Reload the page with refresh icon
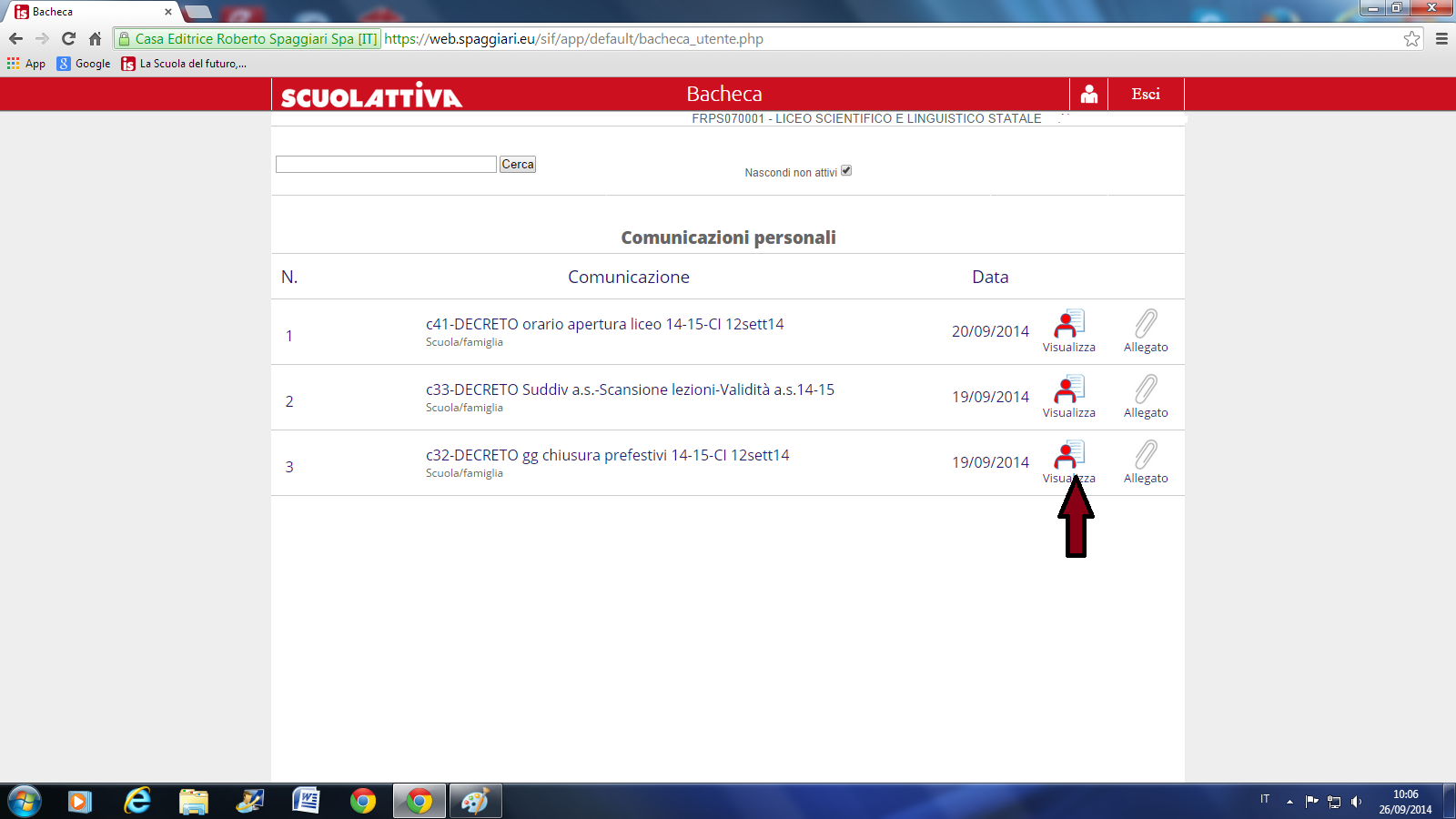1456x819 pixels. pos(68,39)
